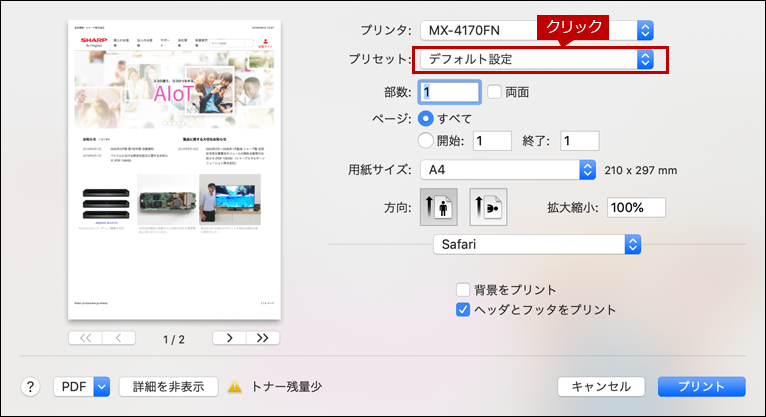Select portrait orientation icon
The image size is (766, 417).
point(439,207)
